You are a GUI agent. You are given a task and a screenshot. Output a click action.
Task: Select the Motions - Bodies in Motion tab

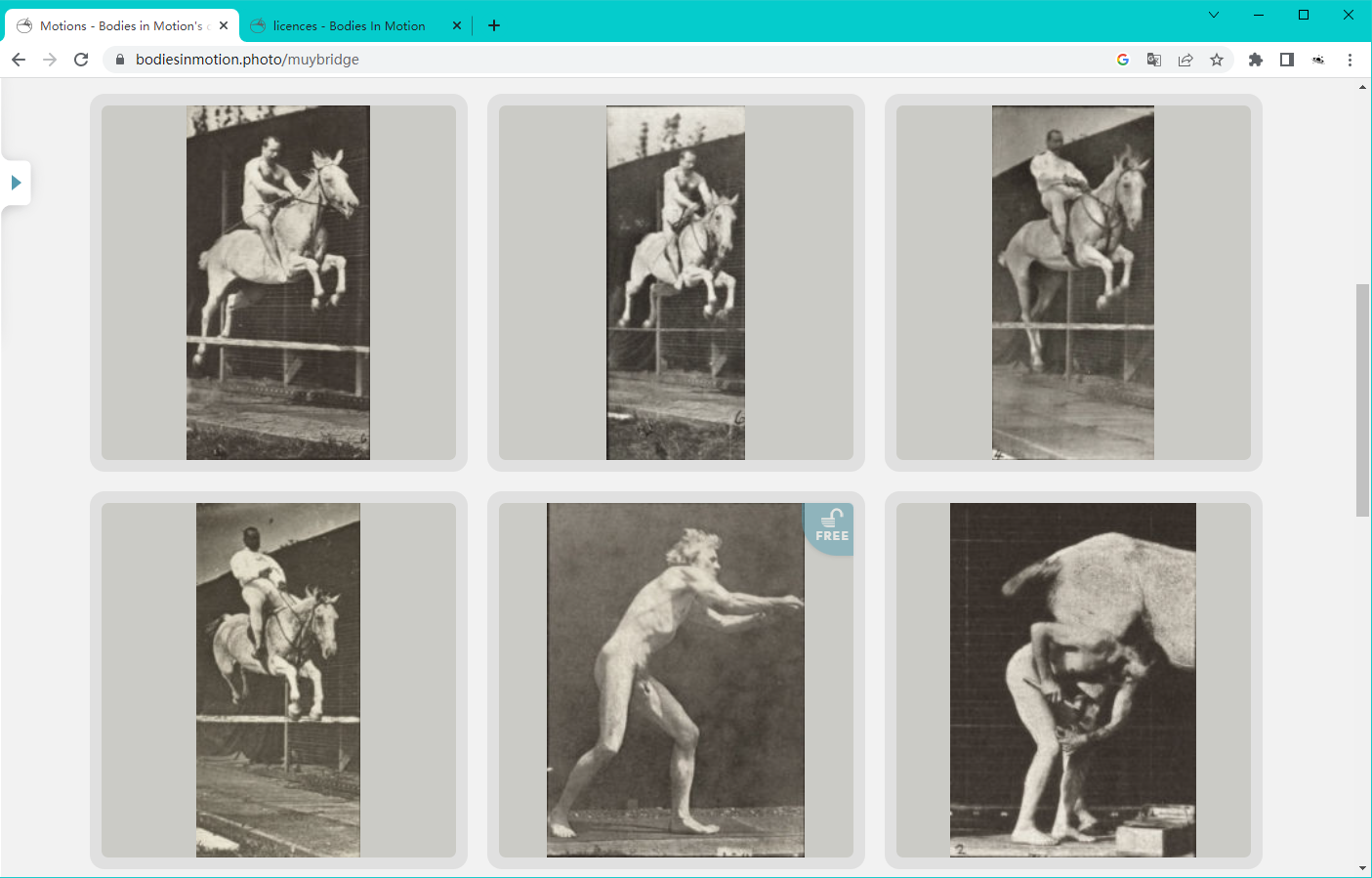click(122, 25)
